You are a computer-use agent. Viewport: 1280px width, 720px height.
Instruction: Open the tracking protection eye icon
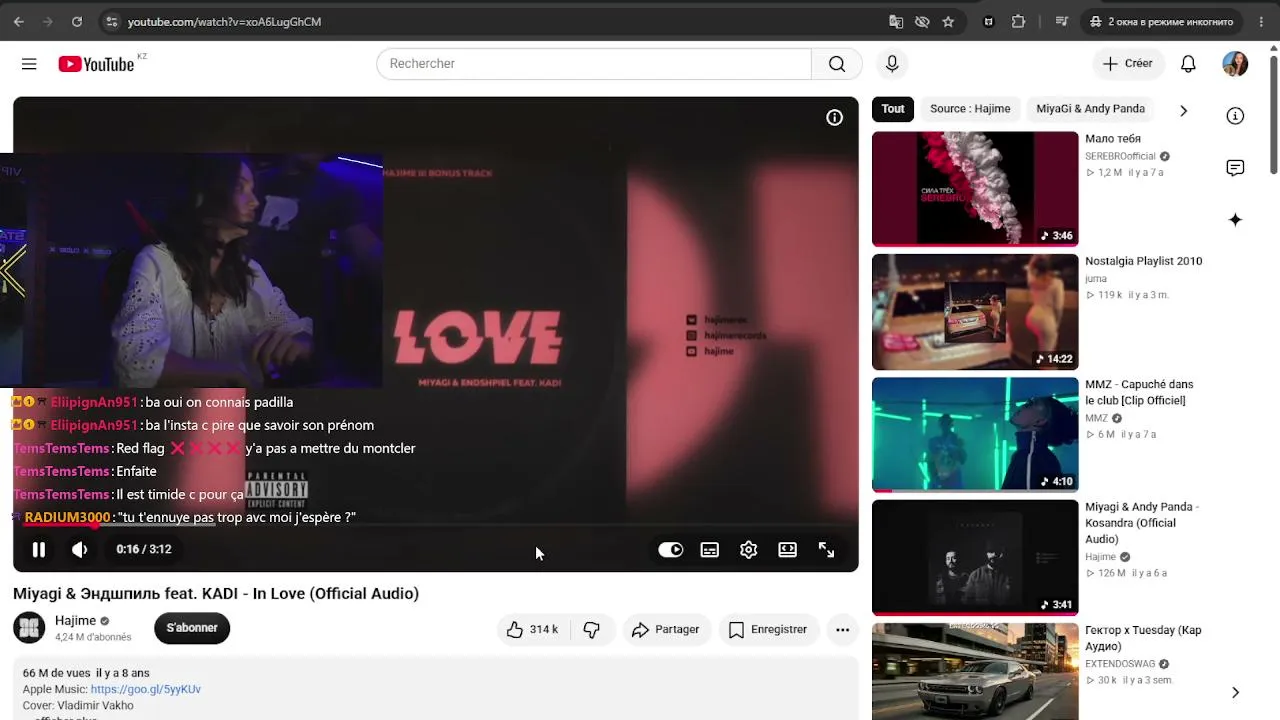pyautogui.click(x=922, y=21)
